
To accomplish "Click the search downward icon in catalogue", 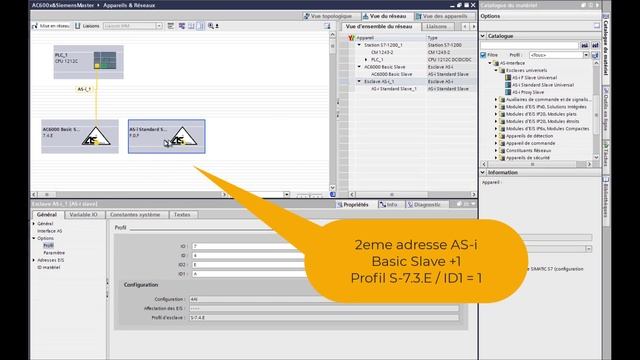I will coord(584,45).
